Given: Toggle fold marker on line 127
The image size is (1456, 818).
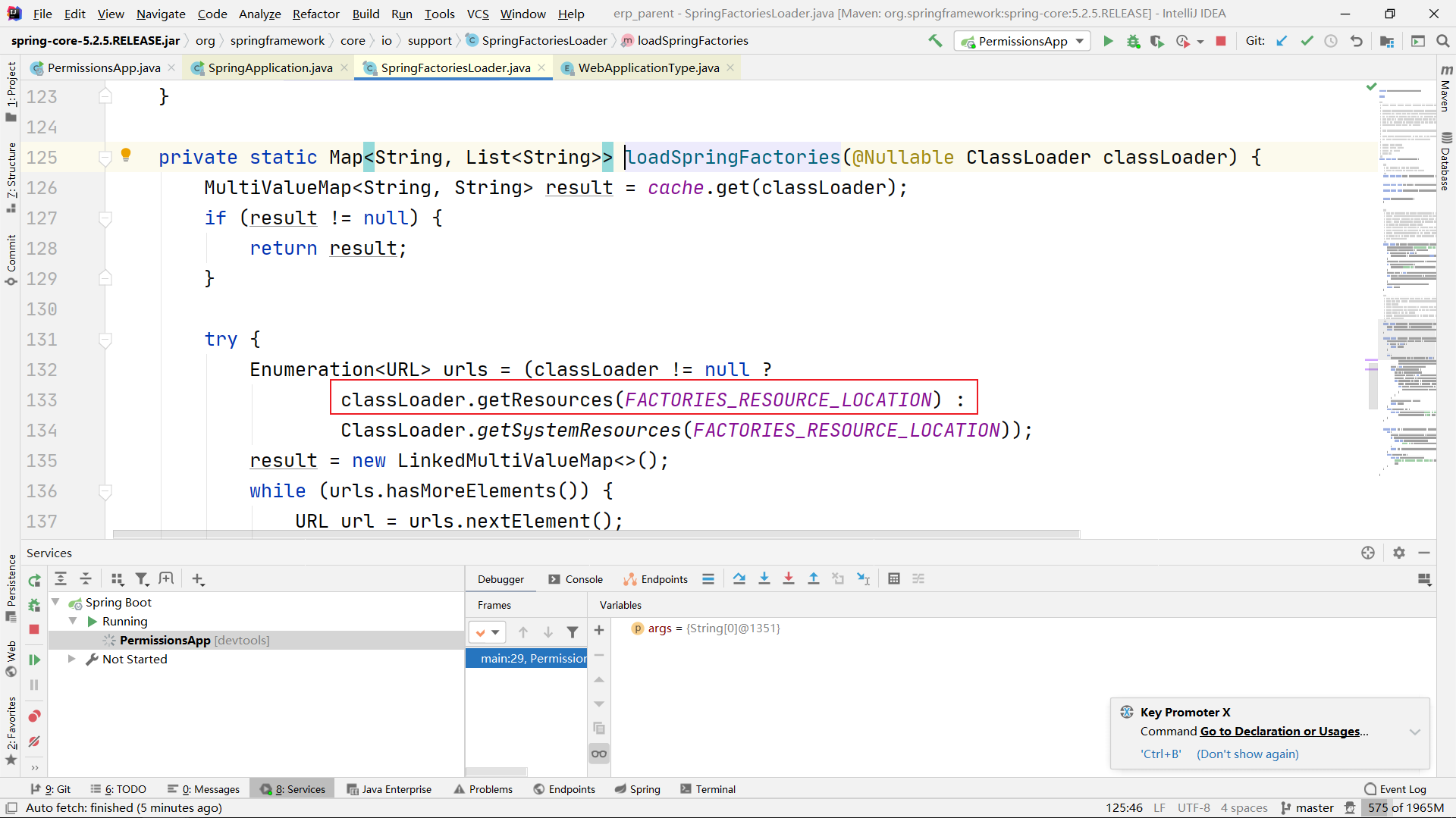Looking at the screenshot, I should click(105, 218).
